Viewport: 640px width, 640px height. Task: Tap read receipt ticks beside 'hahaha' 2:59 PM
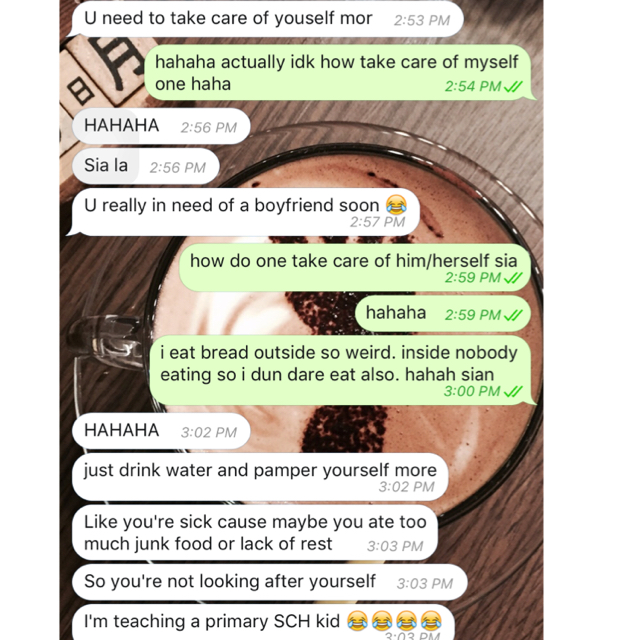513,315
